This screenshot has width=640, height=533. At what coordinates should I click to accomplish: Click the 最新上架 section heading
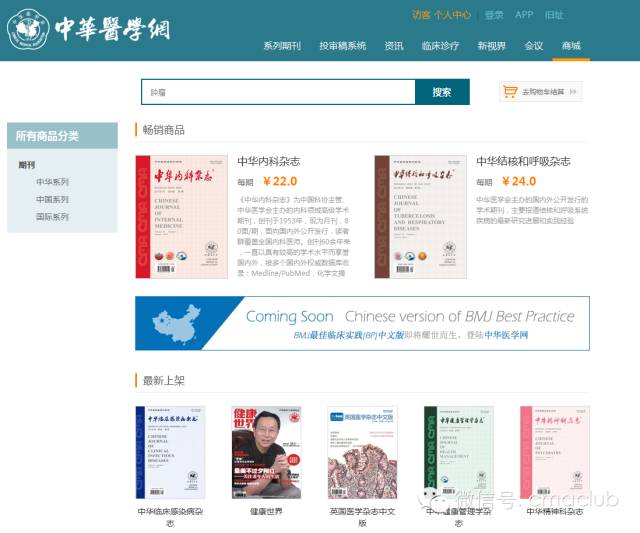163,380
